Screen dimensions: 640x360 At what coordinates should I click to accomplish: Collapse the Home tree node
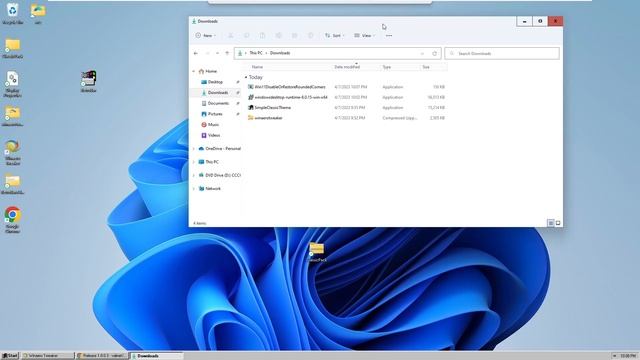[x=193, y=71]
